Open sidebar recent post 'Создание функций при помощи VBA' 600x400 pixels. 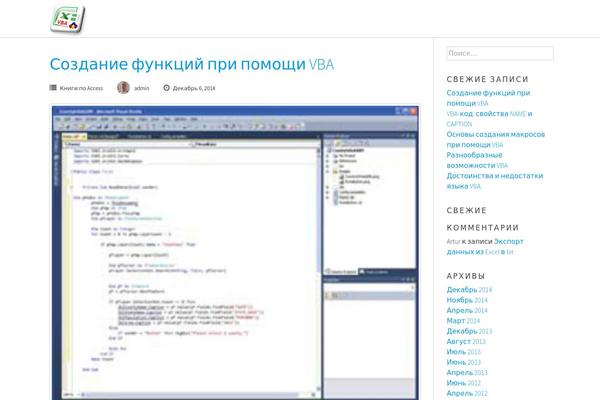point(488,98)
